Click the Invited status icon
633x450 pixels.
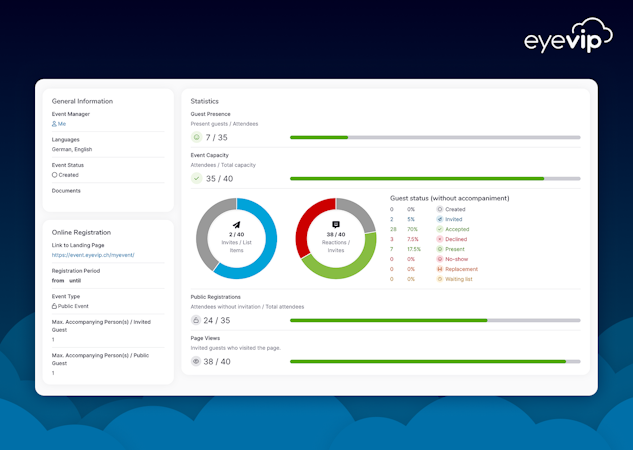(x=440, y=219)
